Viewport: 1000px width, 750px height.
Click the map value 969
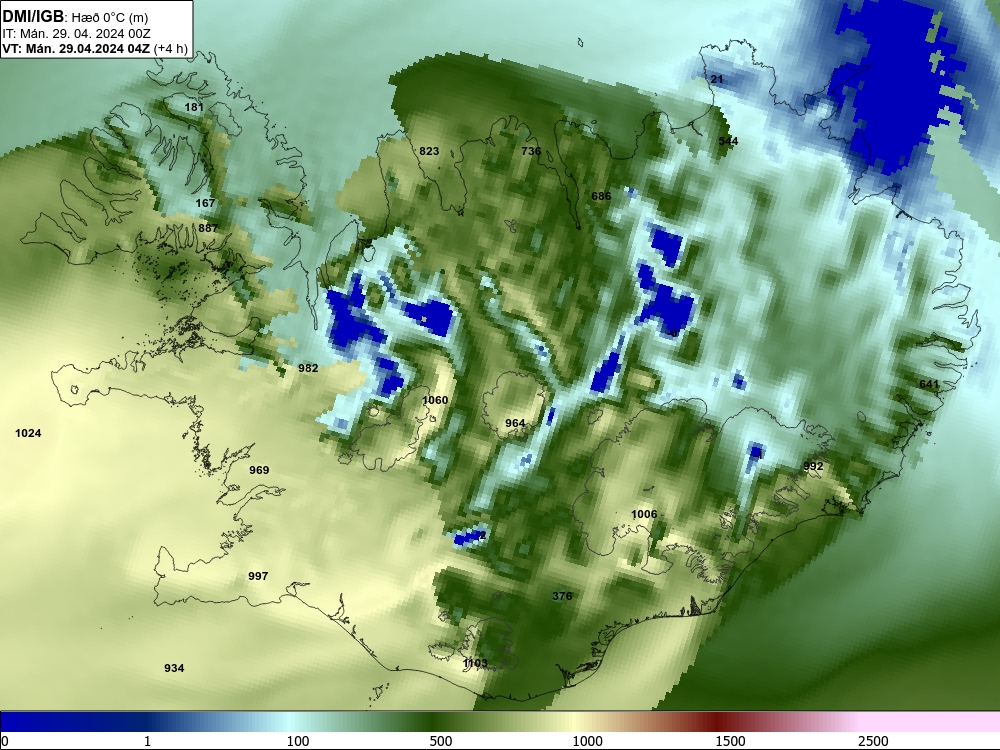[x=259, y=470]
